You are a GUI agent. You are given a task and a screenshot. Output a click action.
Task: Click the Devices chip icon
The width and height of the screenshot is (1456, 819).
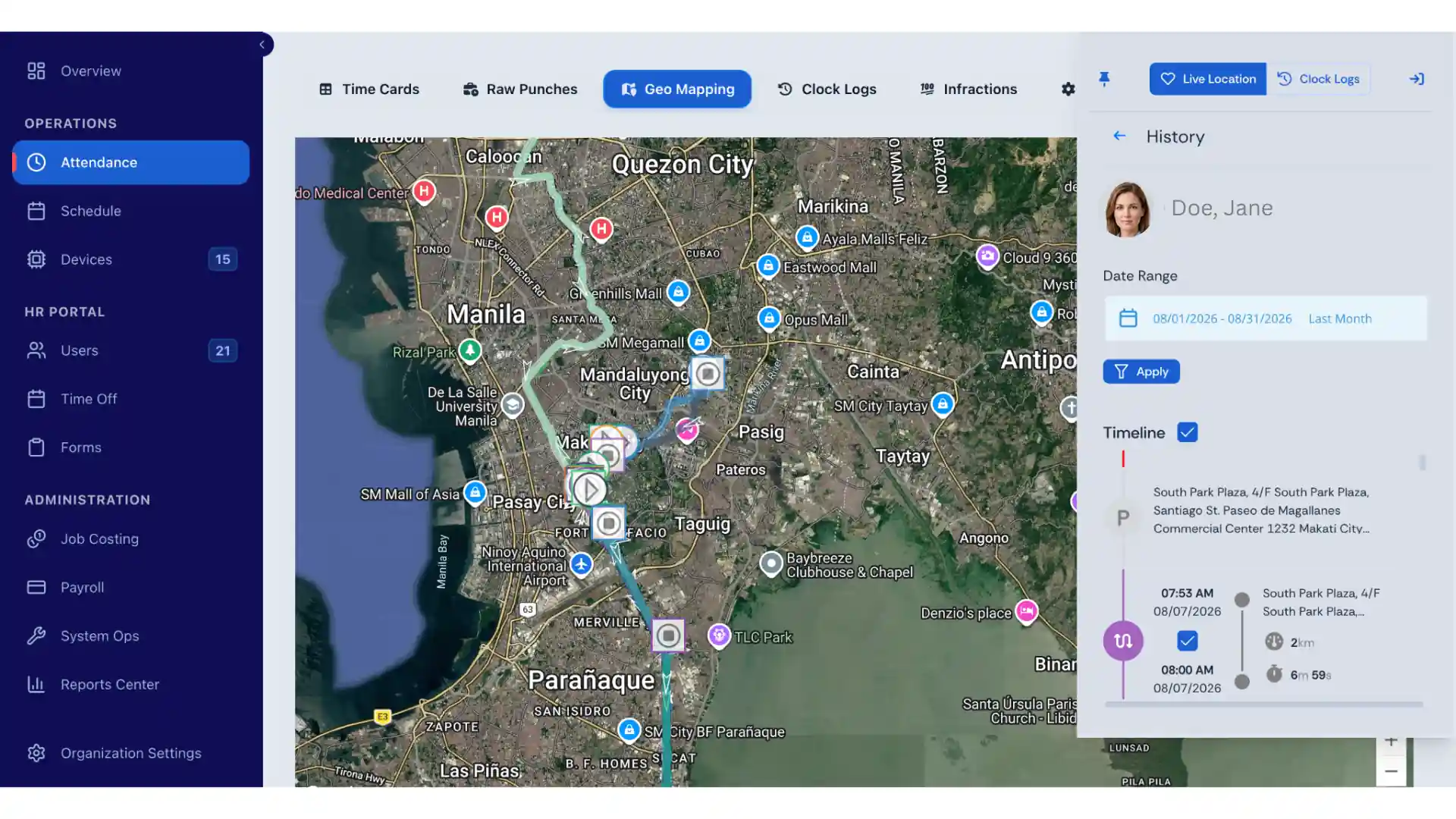pyautogui.click(x=36, y=259)
